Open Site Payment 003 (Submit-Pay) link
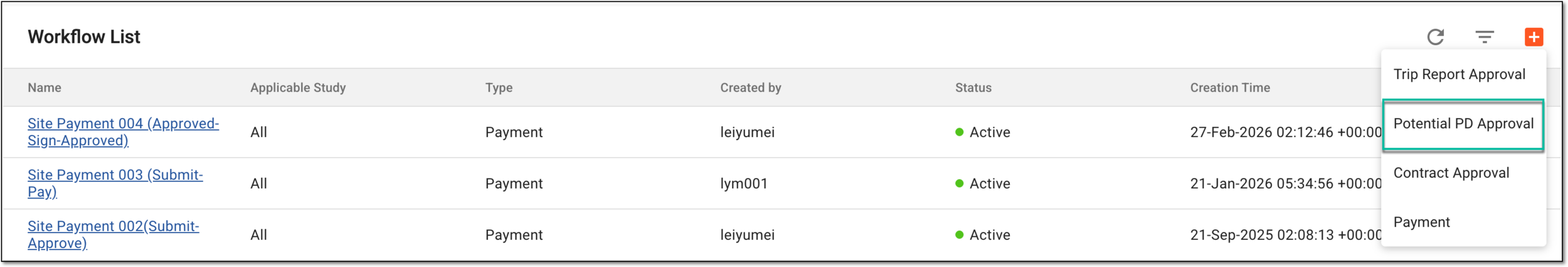The height and width of the screenshot is (267, 1568). coord(115,183)
